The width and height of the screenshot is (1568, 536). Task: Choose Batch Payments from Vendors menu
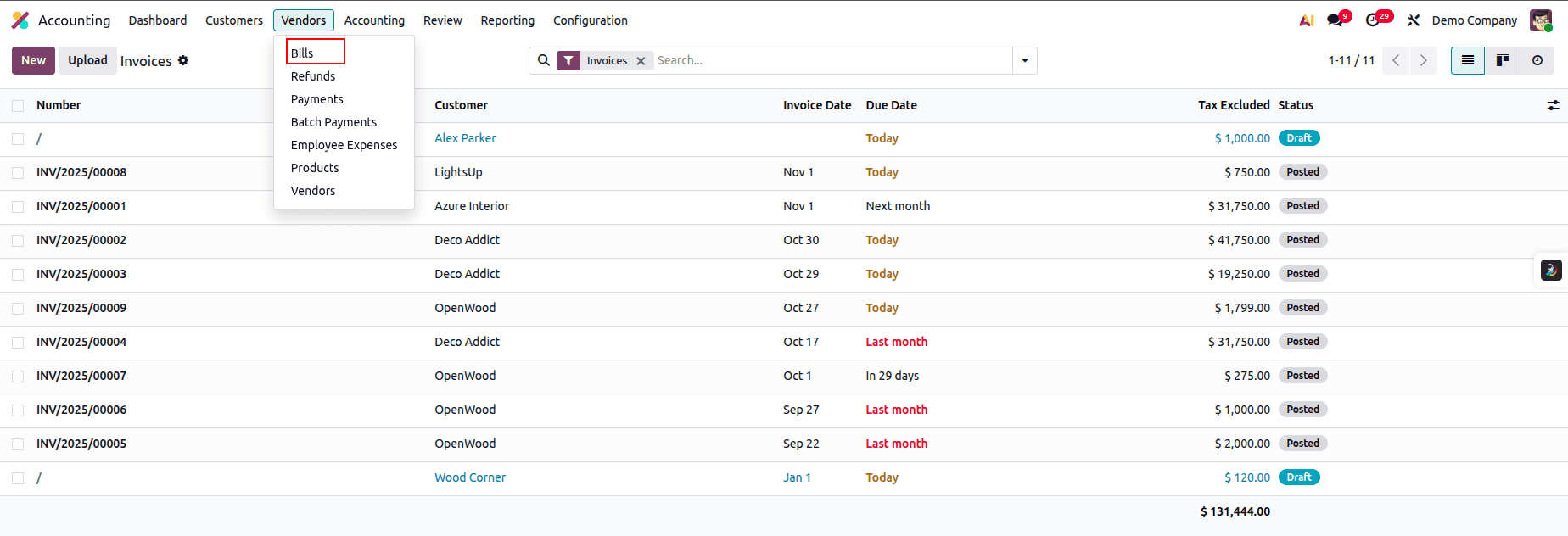333,122
